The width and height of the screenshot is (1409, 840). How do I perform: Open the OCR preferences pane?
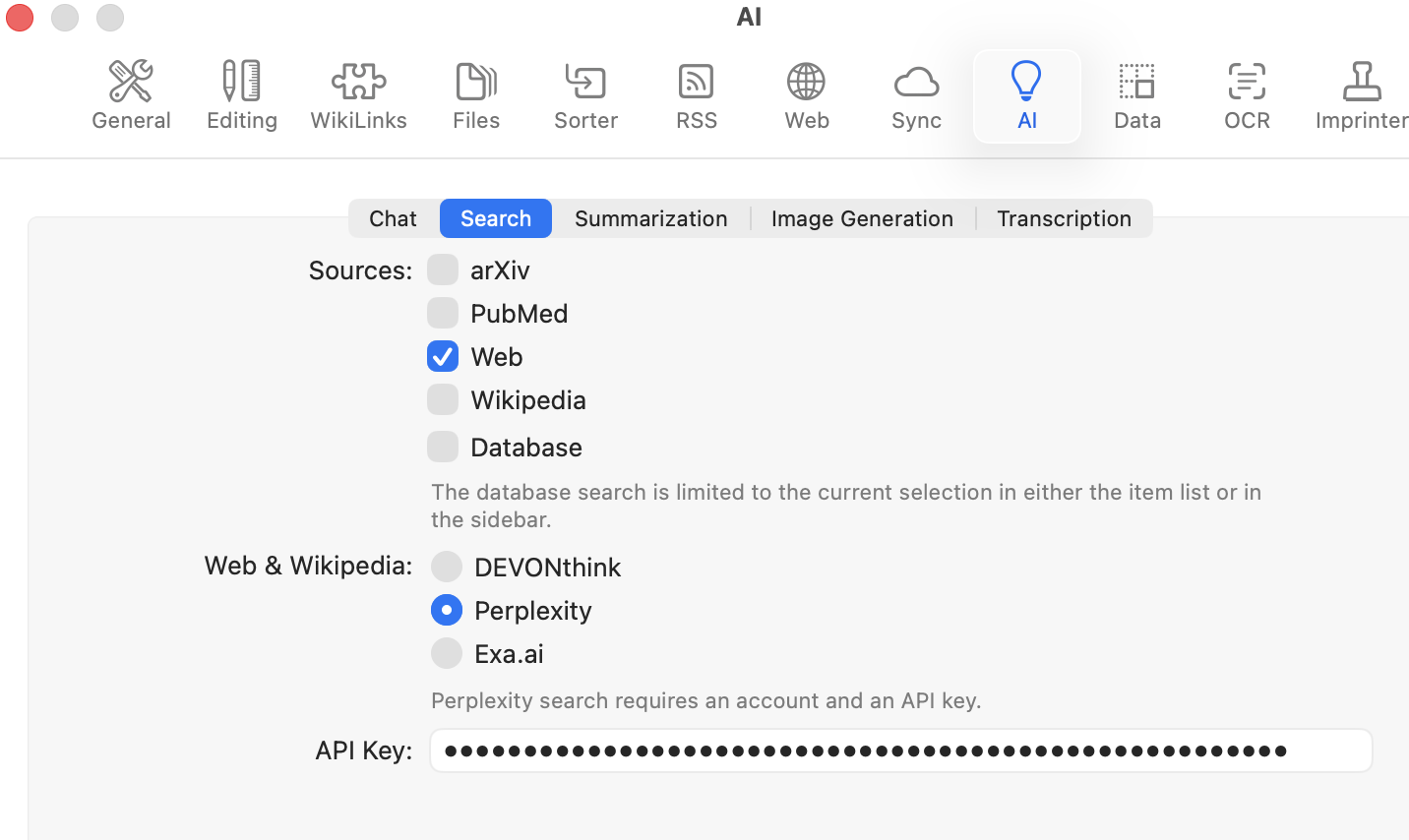tap(1247, 96)
